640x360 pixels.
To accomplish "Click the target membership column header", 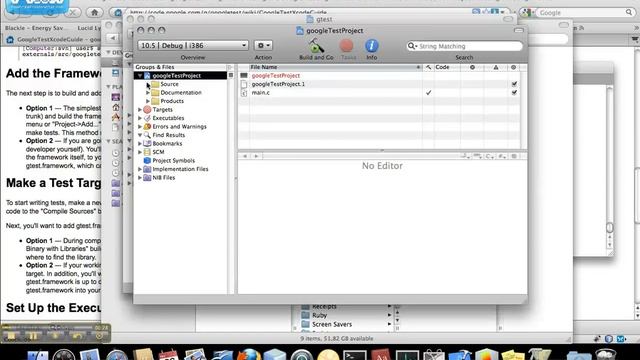I will (x=513, y=67).
